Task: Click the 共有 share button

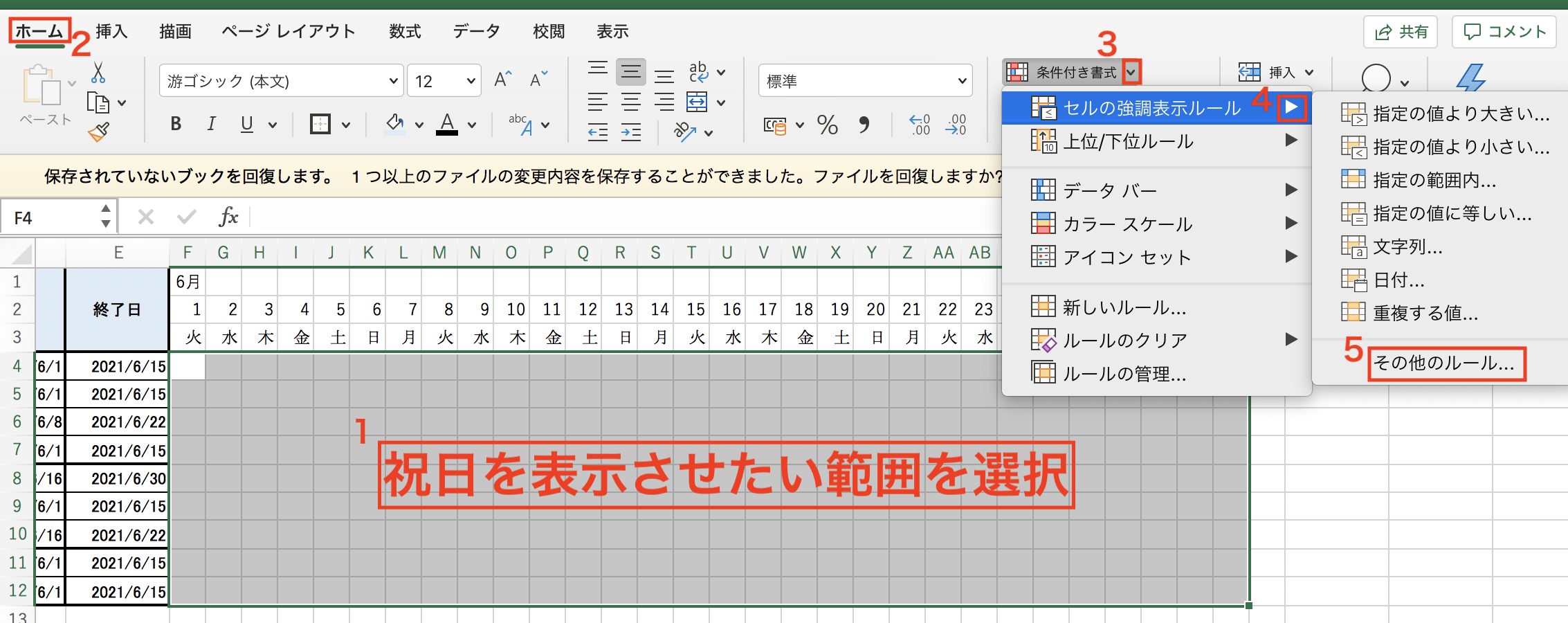Action: pos(1401,32)
